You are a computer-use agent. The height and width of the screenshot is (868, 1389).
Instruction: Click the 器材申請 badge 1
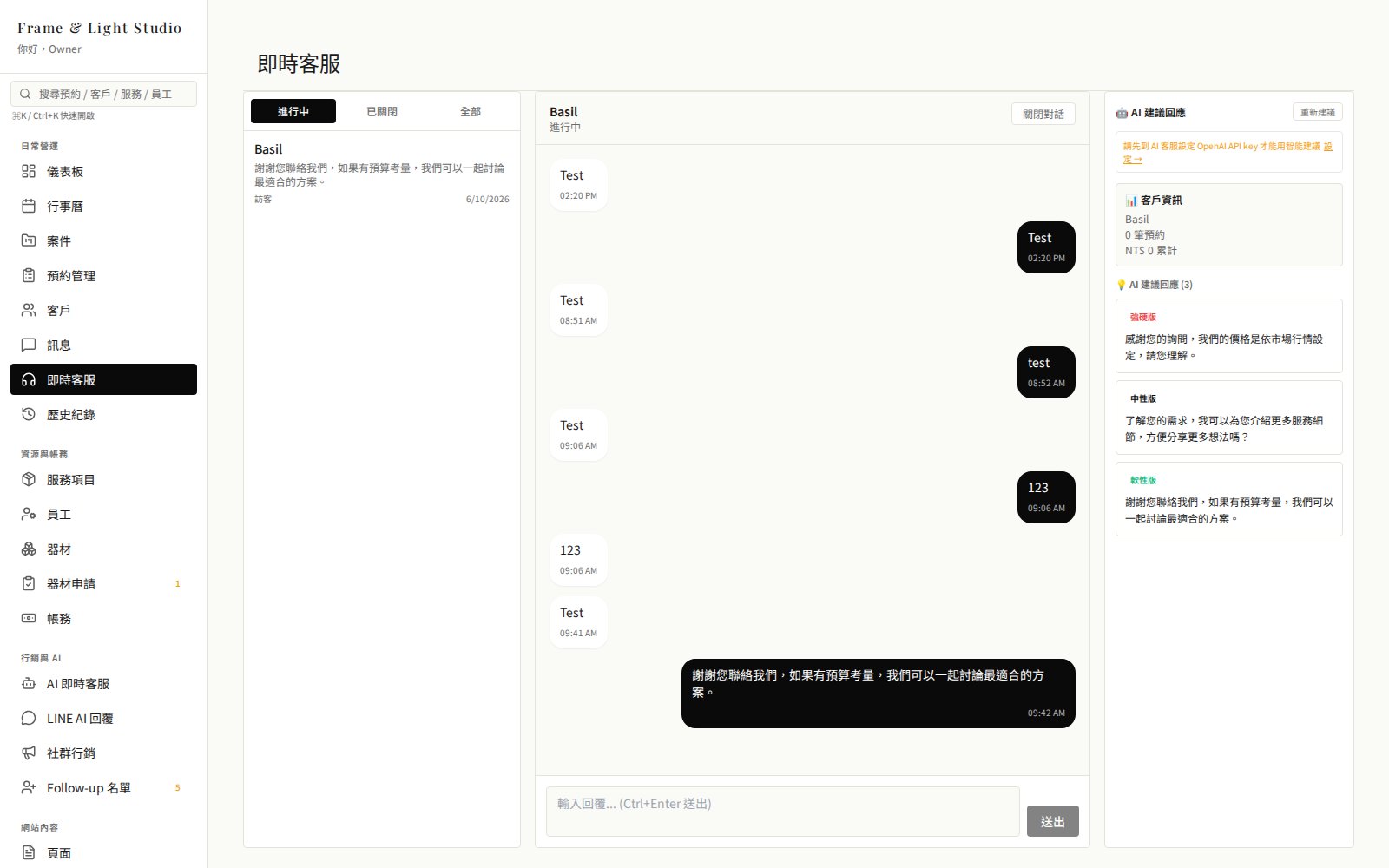(178, 583)
